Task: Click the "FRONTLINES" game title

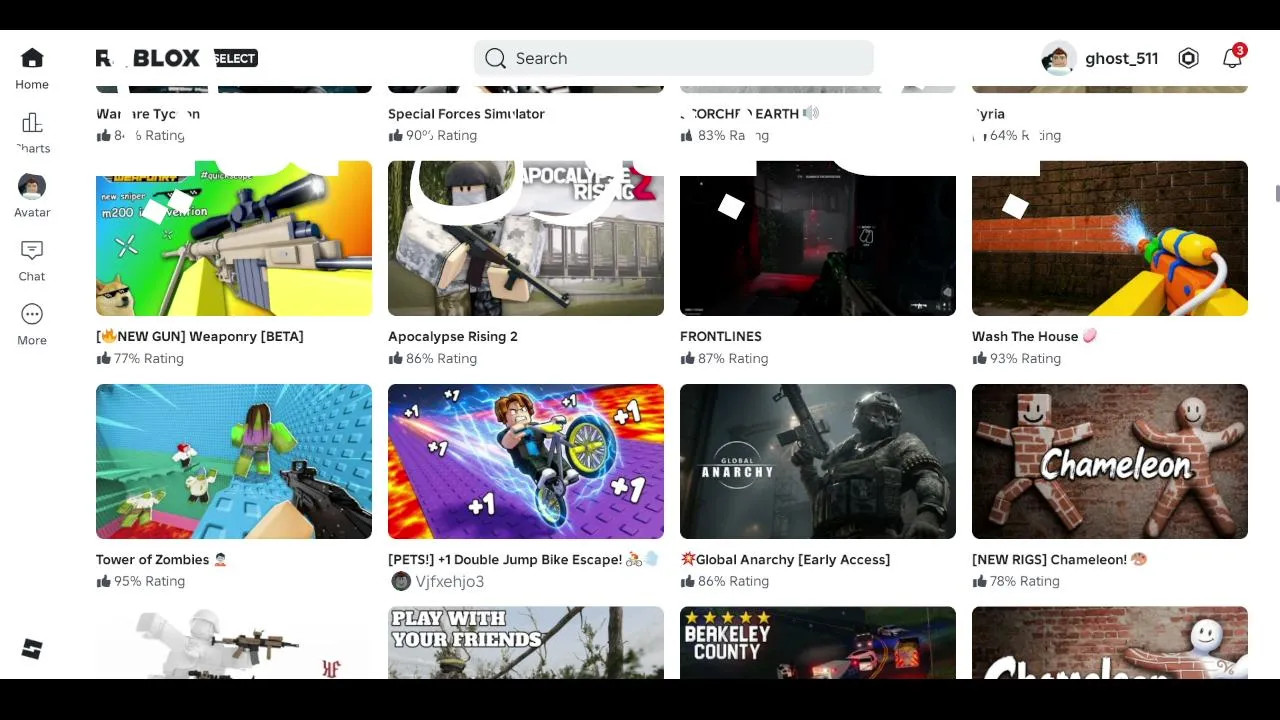Action: pos(721,336)
